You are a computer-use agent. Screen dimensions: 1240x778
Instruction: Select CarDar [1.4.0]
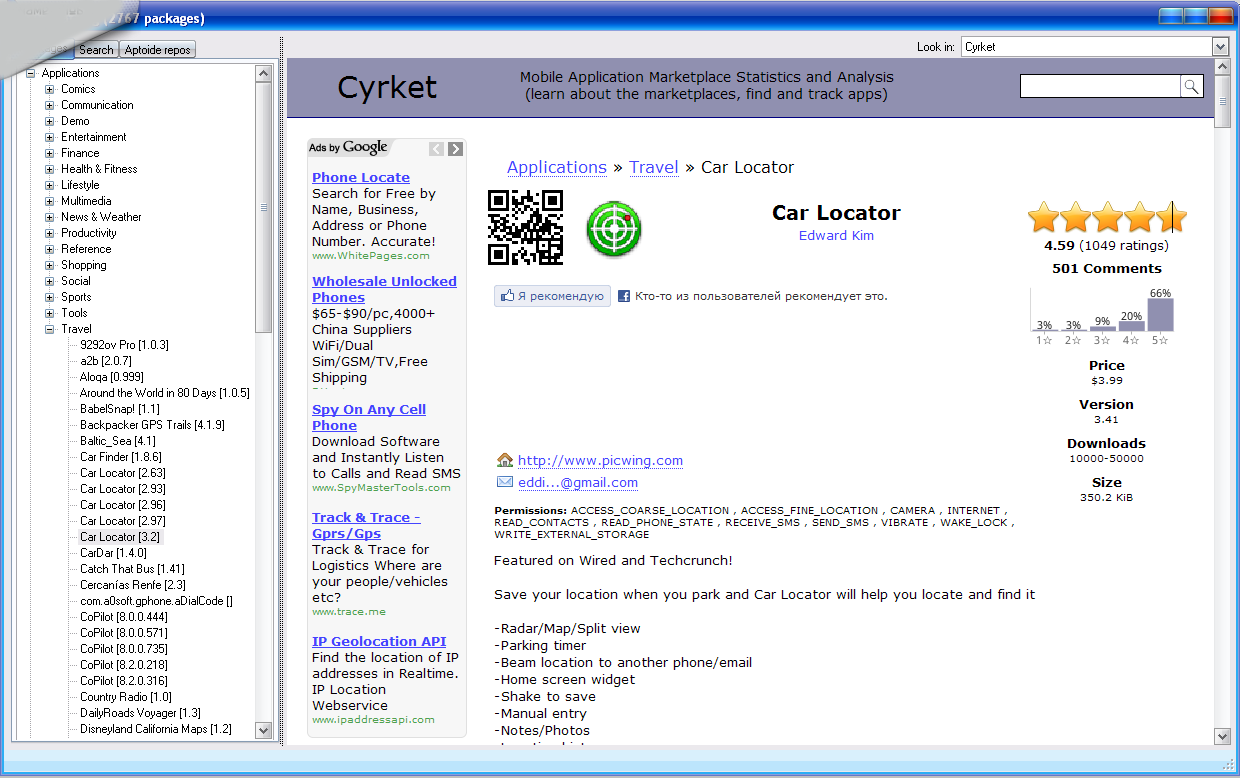(x=113, y=553)
